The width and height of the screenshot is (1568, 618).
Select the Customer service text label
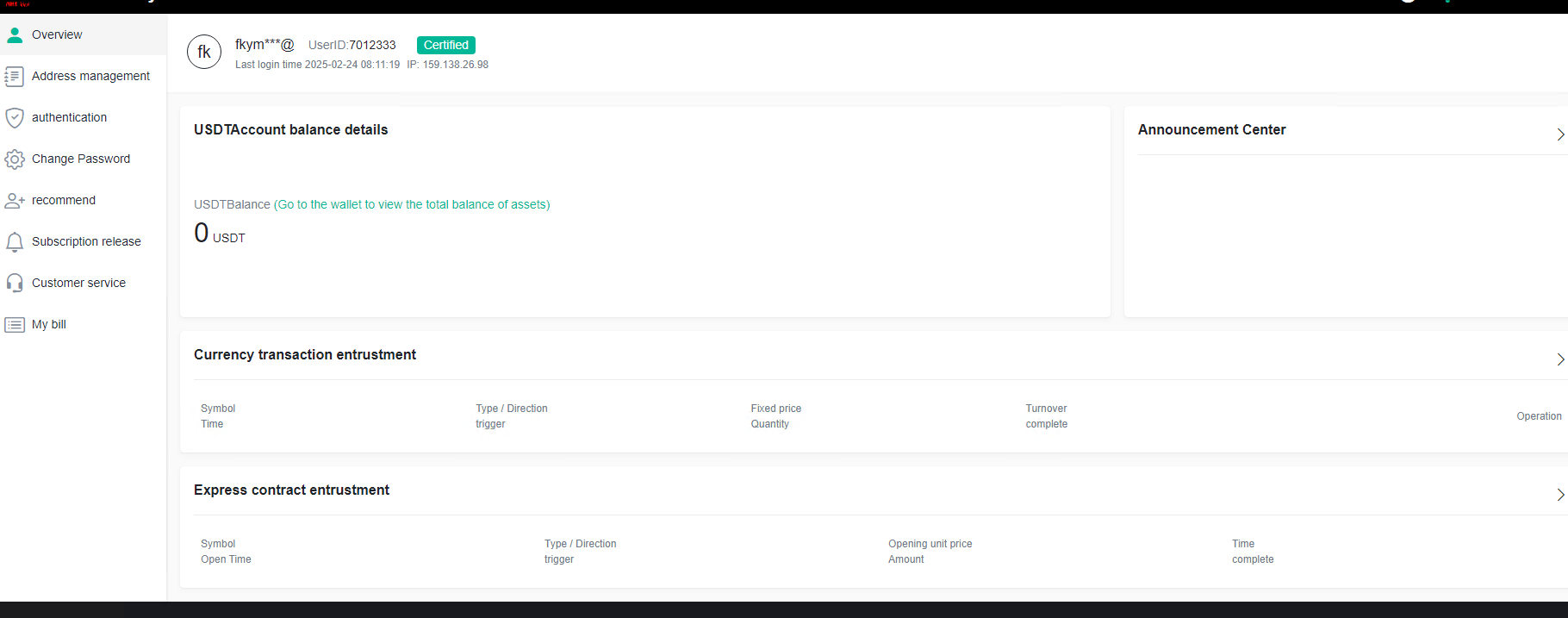[x=78, y=283]
